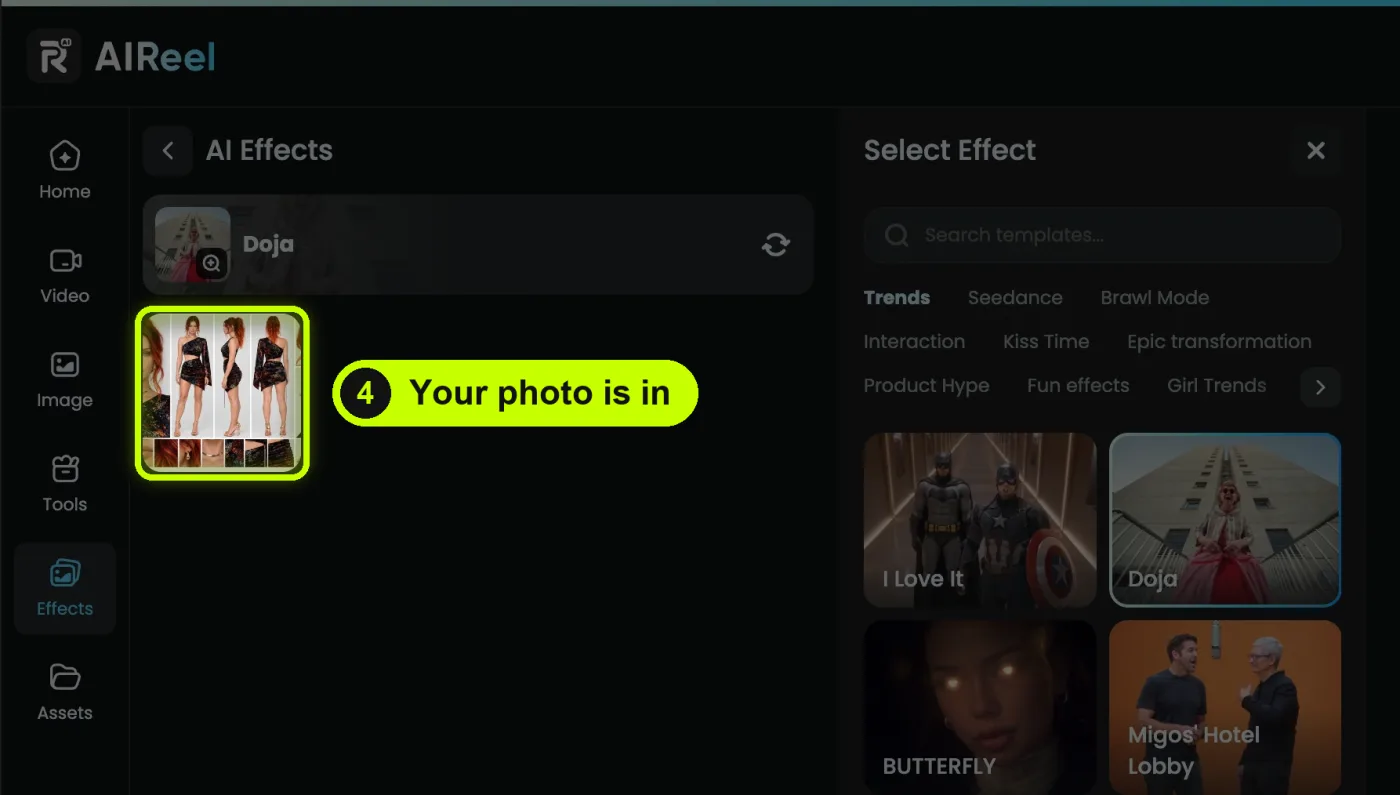Image resolution: width=1400 pixels, height=795 pixels.
Task: Open the uploaded outfit photo thumbnail
Action: (222, 392)
